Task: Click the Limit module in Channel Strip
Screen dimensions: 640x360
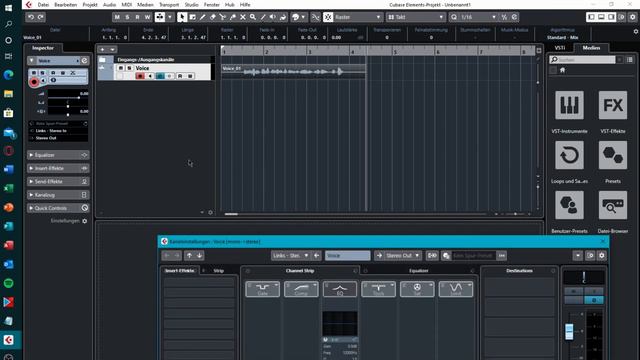Action: [456, 289]
